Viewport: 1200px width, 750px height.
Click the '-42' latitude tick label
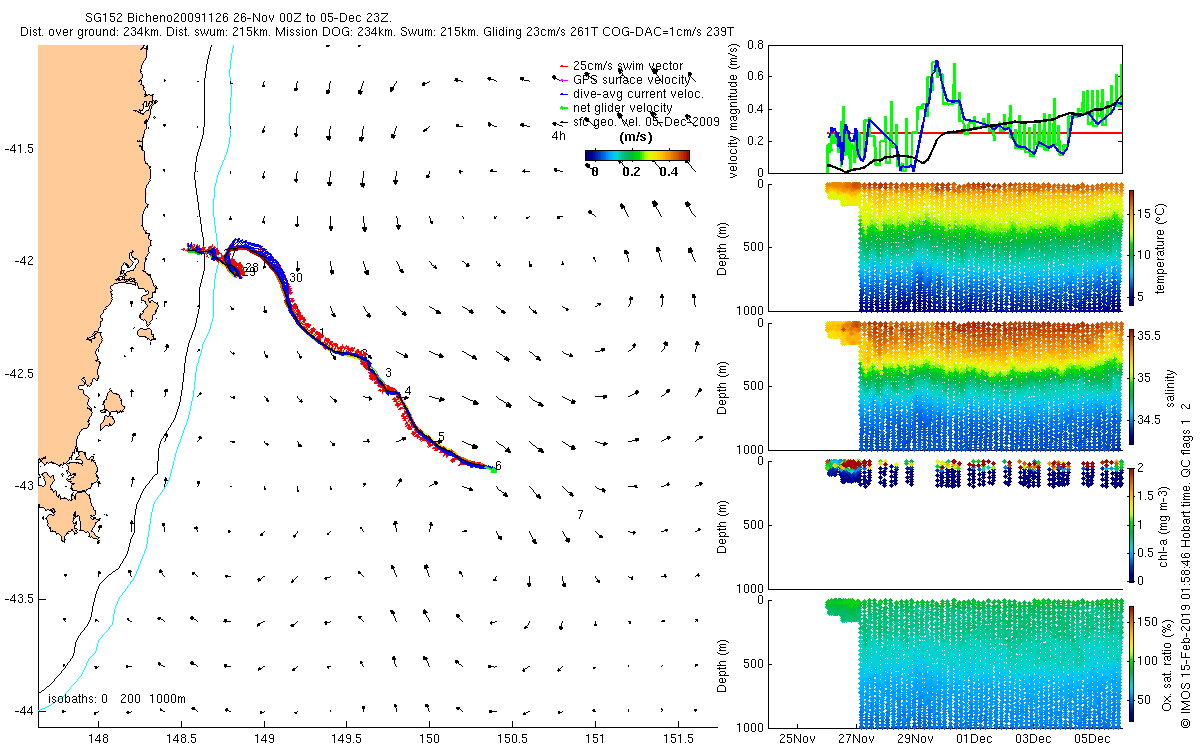pos(23,260)
